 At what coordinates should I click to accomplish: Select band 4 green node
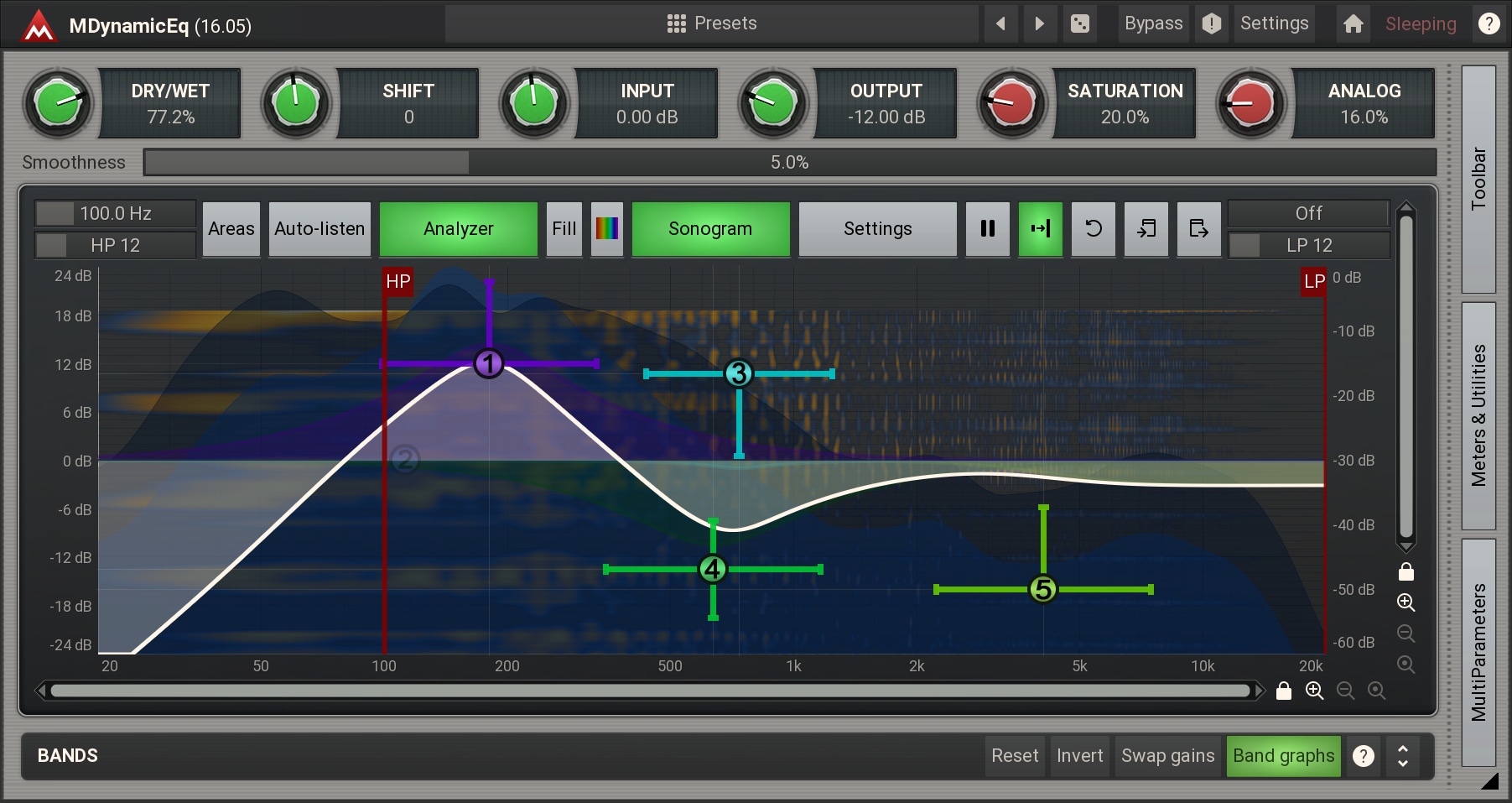pos(713,569)
